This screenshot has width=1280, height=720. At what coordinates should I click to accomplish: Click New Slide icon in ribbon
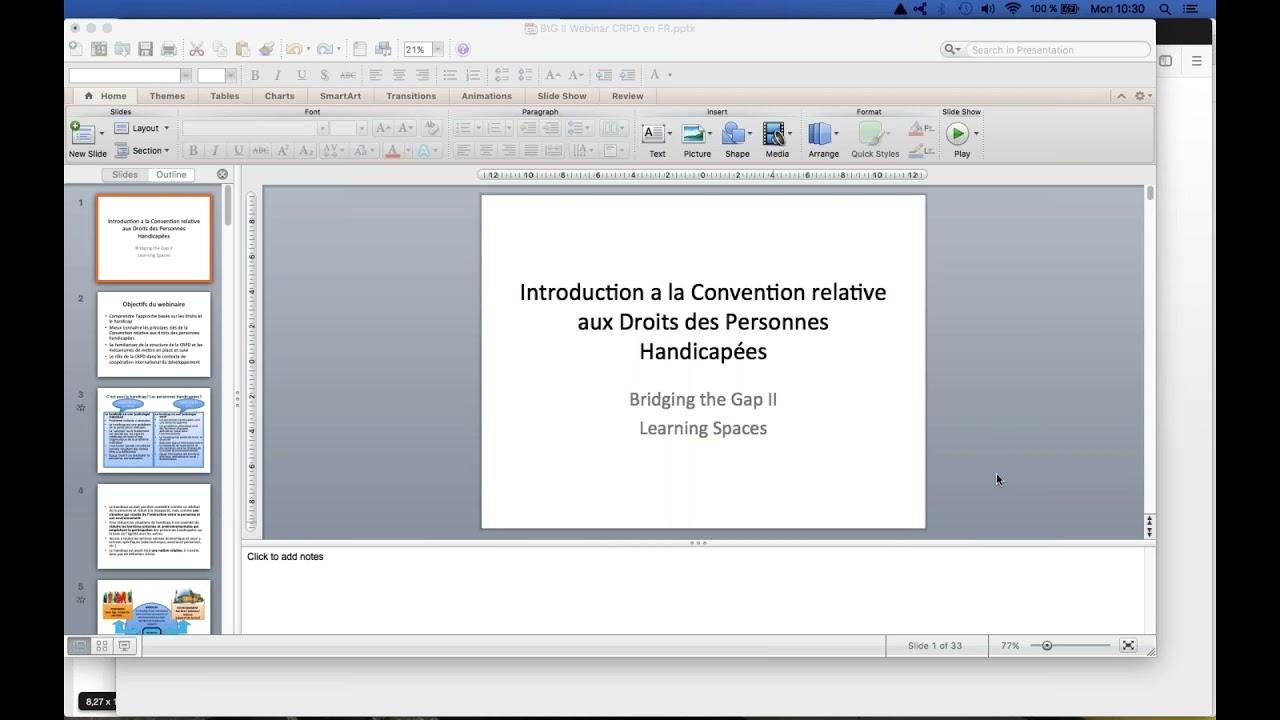(81, 132)
